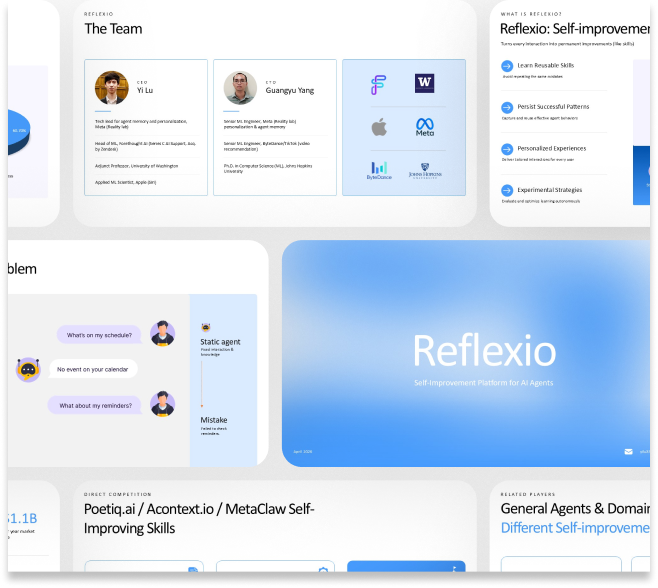The height and width of the screenshot is (588, 658).
Task: Click the blue pie chart
Action: coord(18,132)
